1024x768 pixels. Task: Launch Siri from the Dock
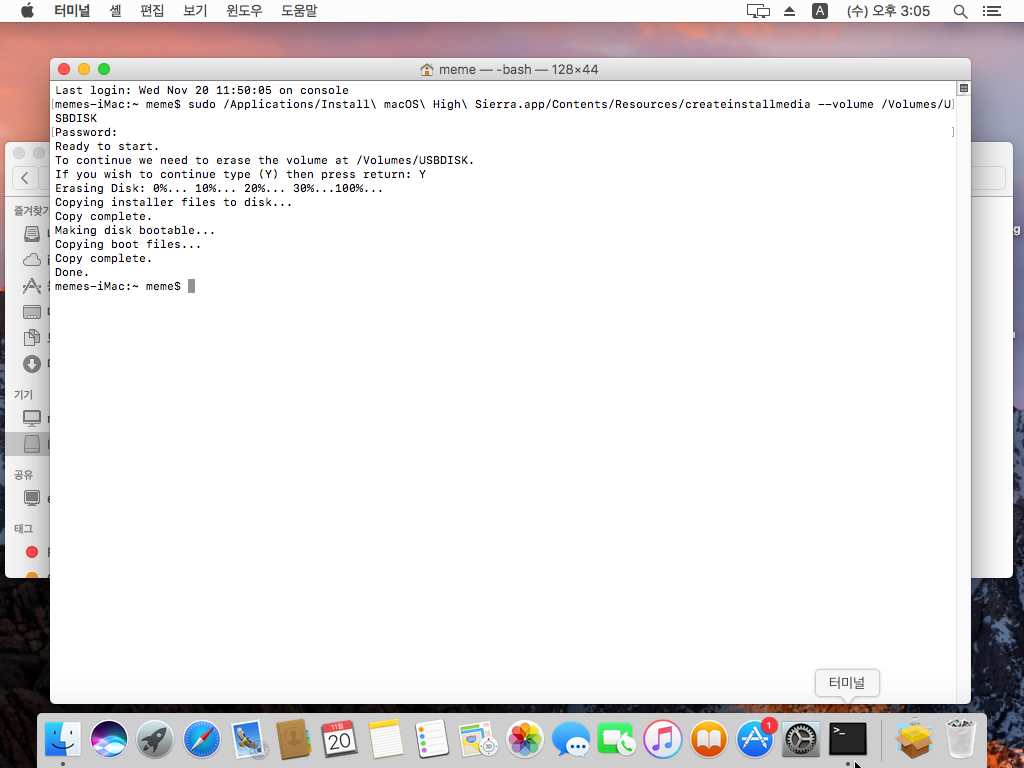(x=109, y=739)
